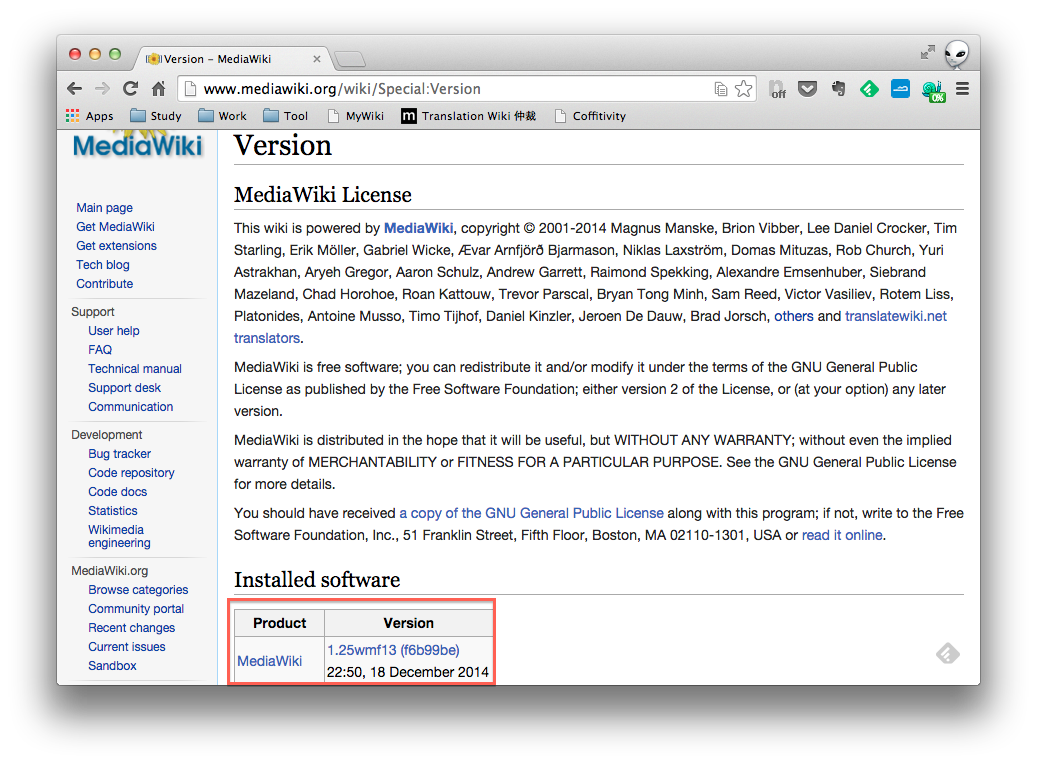The height and width of the screenshot is (764, 1037).
Task: Open the Sandbox link
Action: [112, 665]
